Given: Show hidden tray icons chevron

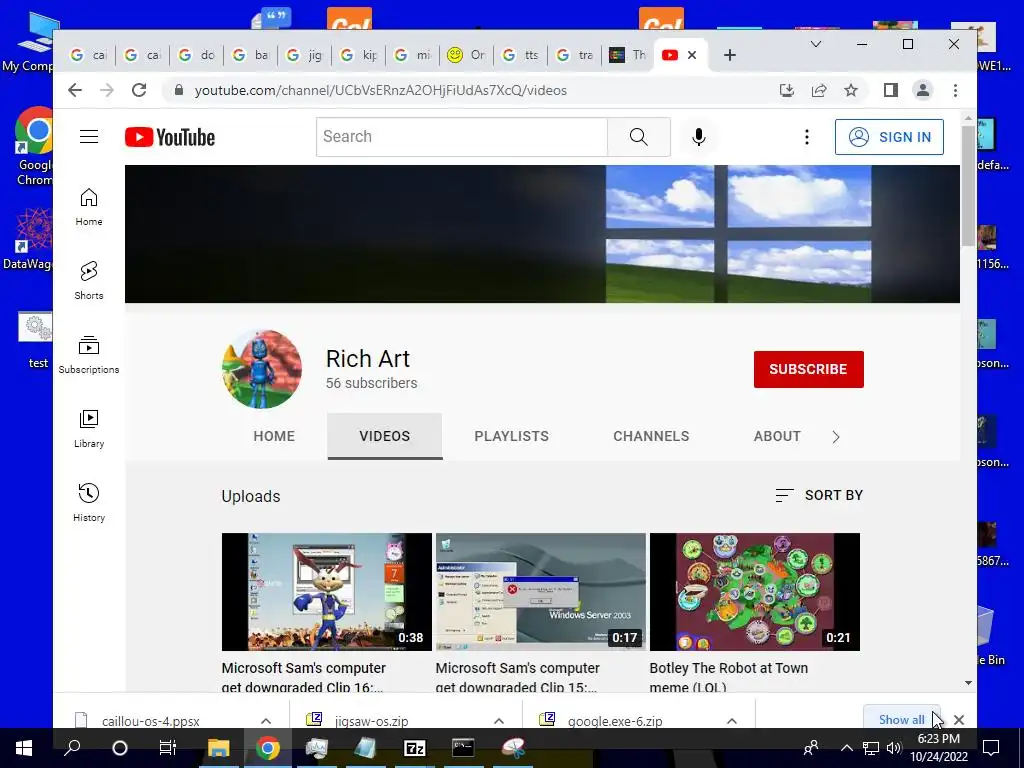Looking at the screenshot, I should coord(846,748).
